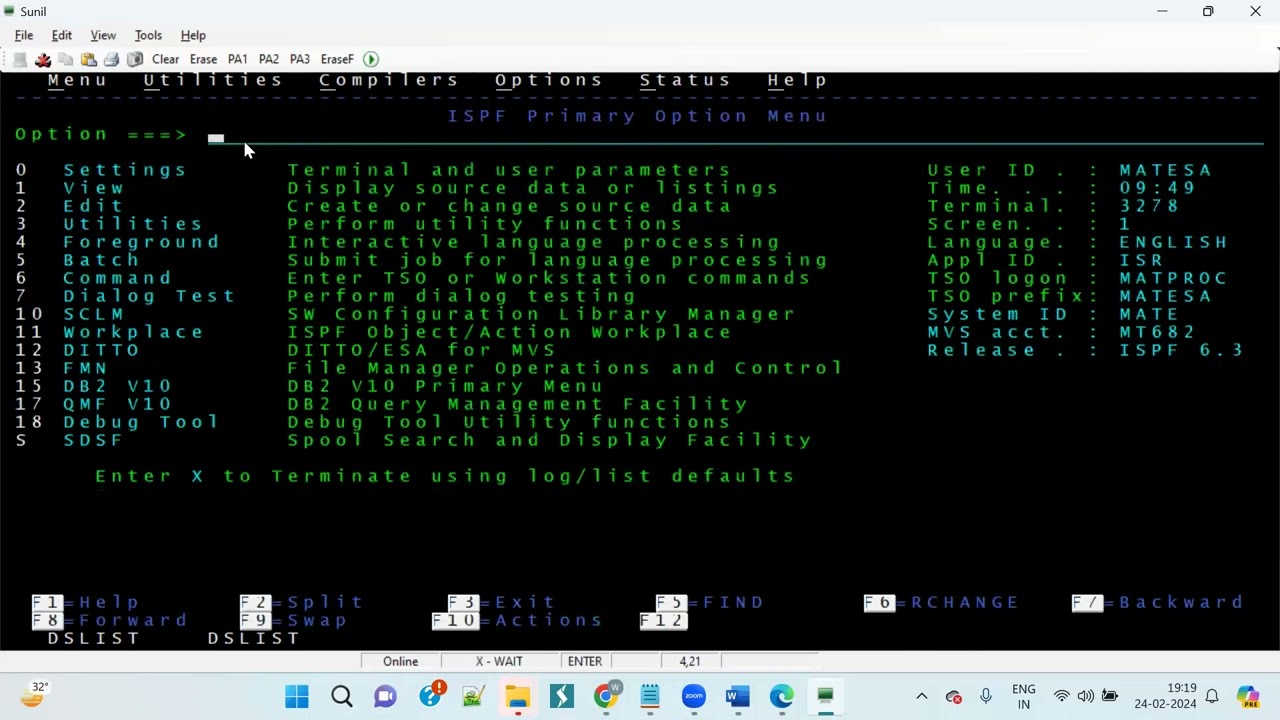1280x720 pixels.
Task: Open Google Chrome from taskbar
Action: 606,696
